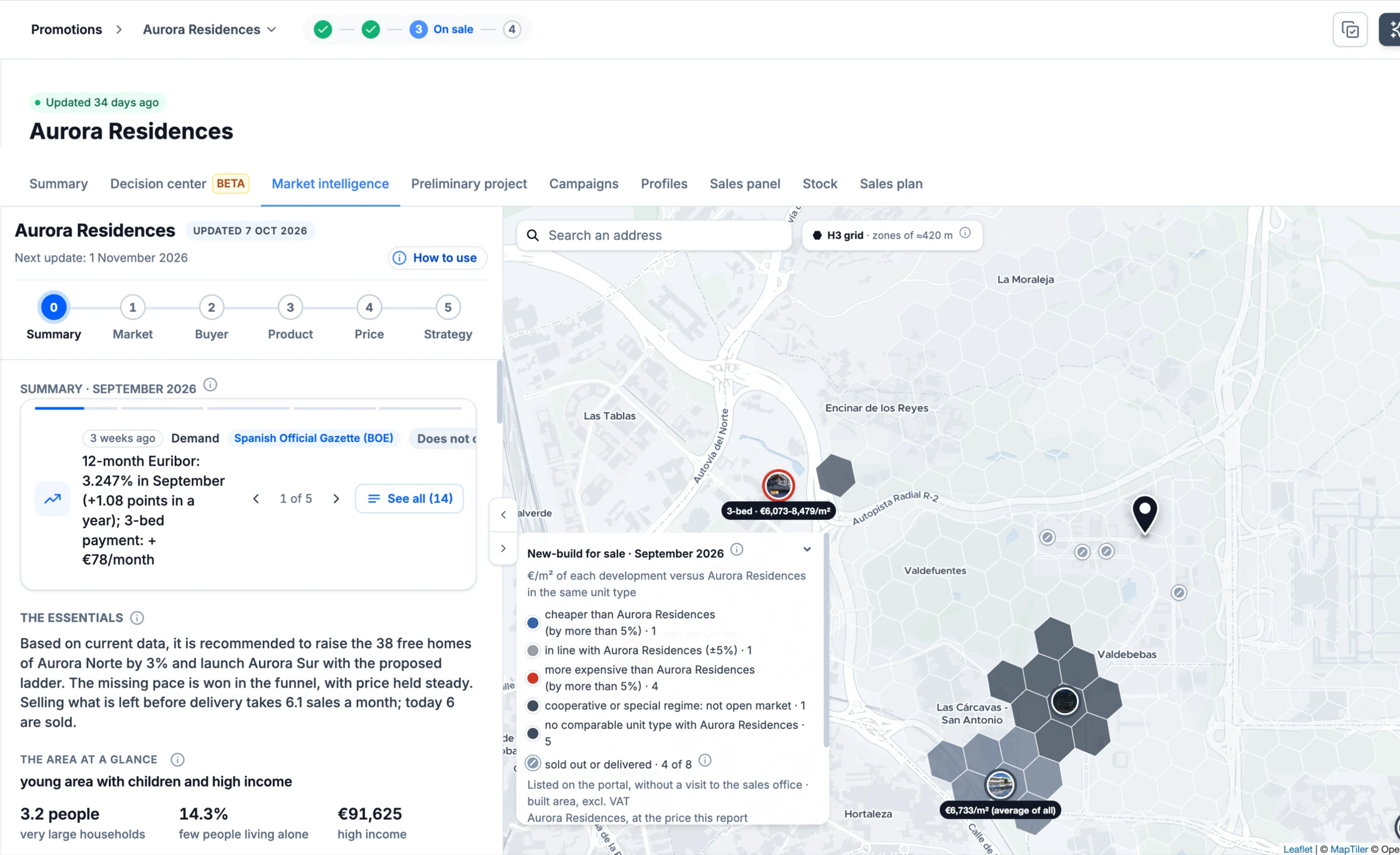Image resolution: width=1400 pixels, height=855 pixels.
Task: Collapse the New-build for sale legend
Action: point(807,550)
